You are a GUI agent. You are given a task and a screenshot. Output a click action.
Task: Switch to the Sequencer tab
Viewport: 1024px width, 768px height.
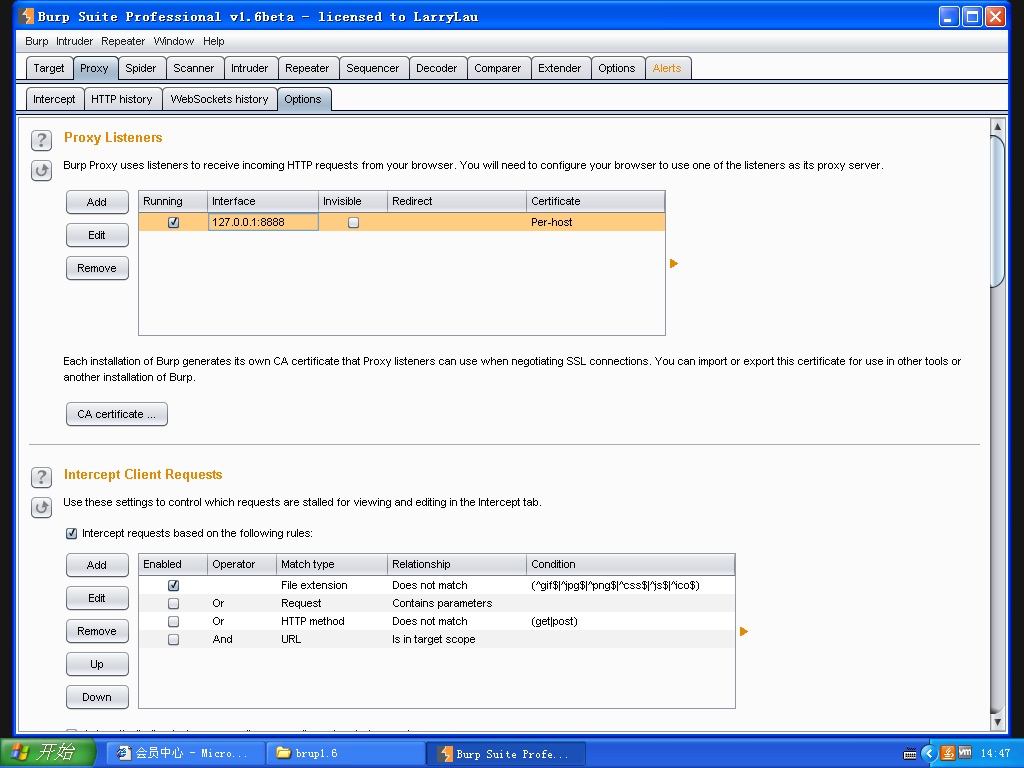(373, 68)
